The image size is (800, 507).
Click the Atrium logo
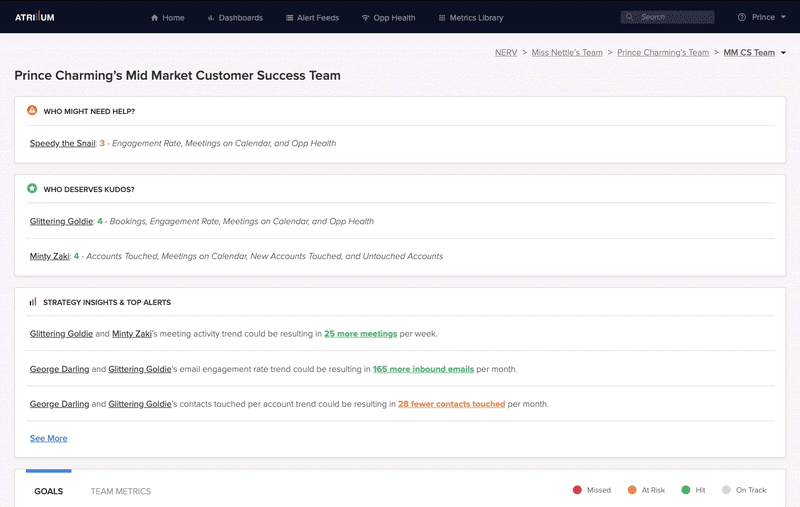pos(34,17)
